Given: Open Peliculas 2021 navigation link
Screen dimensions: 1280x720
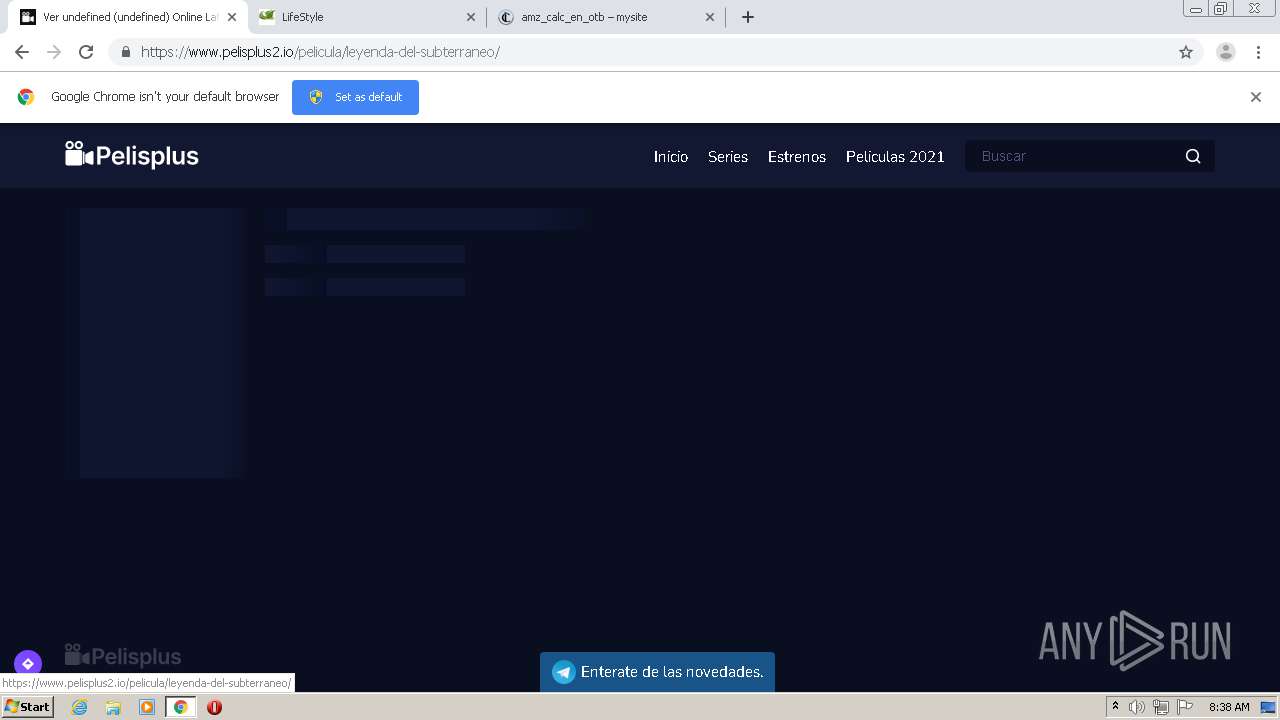Looking at the screenshot, I should tap(895, 156).
